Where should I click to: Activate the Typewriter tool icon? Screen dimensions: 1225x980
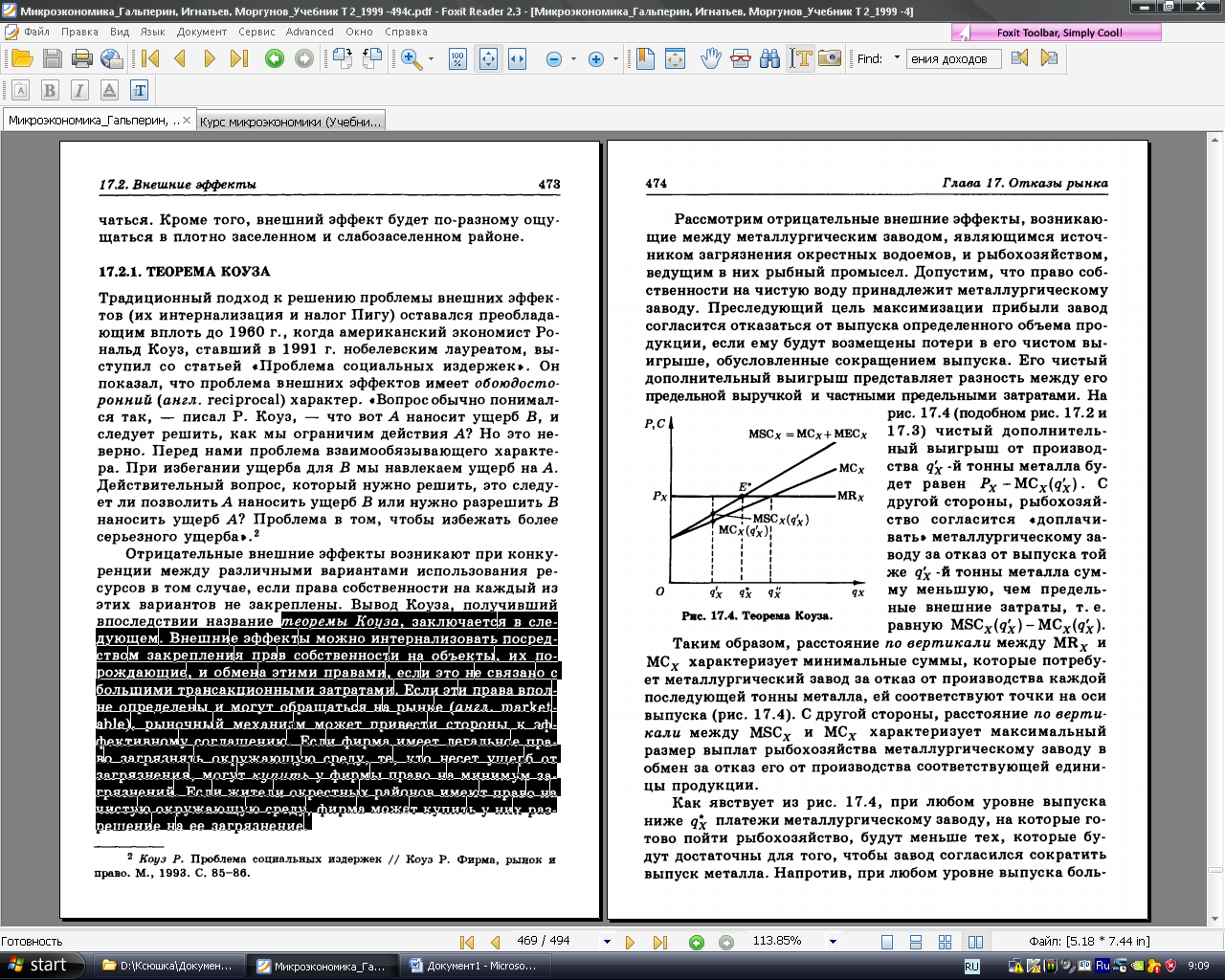click(140, 90)
